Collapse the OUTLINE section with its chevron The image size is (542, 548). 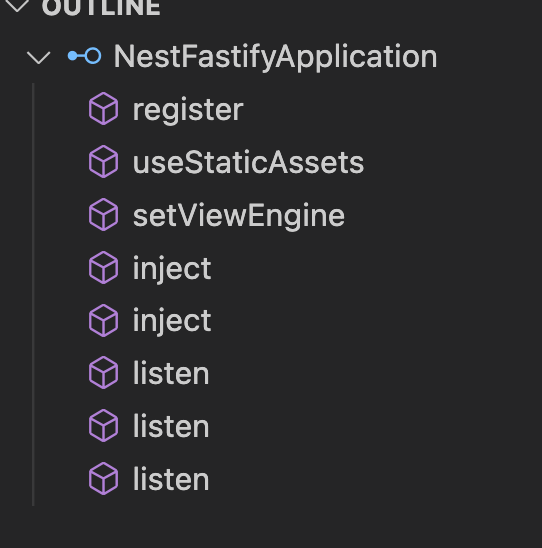pyautogui.click(x=17, y=5)
